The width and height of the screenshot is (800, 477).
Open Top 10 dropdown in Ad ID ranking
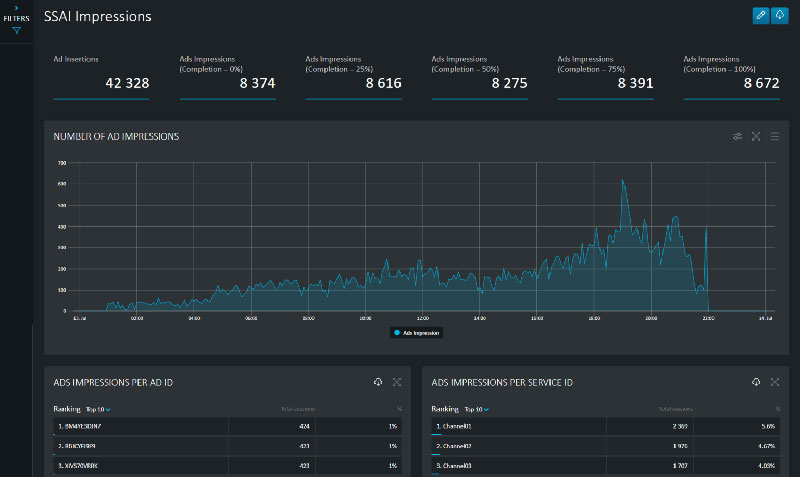click(x=98, y=409)
